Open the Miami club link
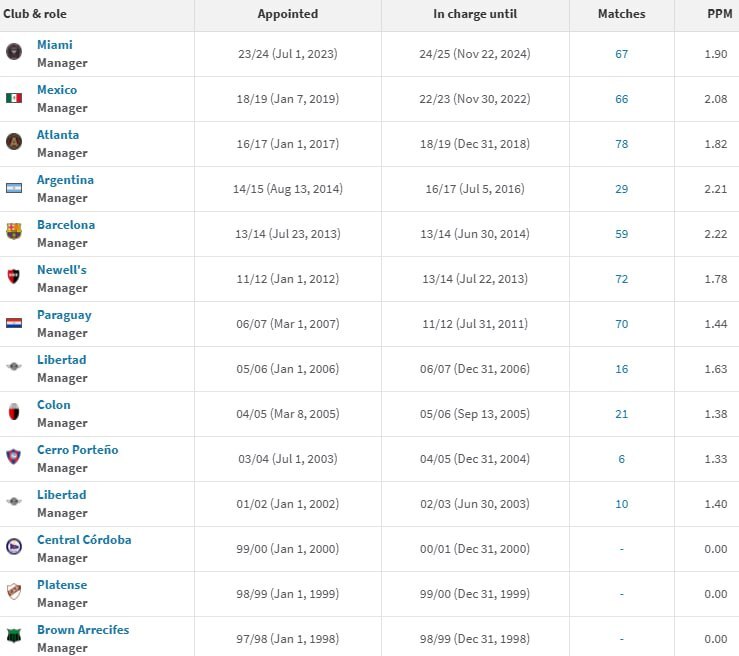The height and width of the screenshot is (656, 739). tap(55, 45)
